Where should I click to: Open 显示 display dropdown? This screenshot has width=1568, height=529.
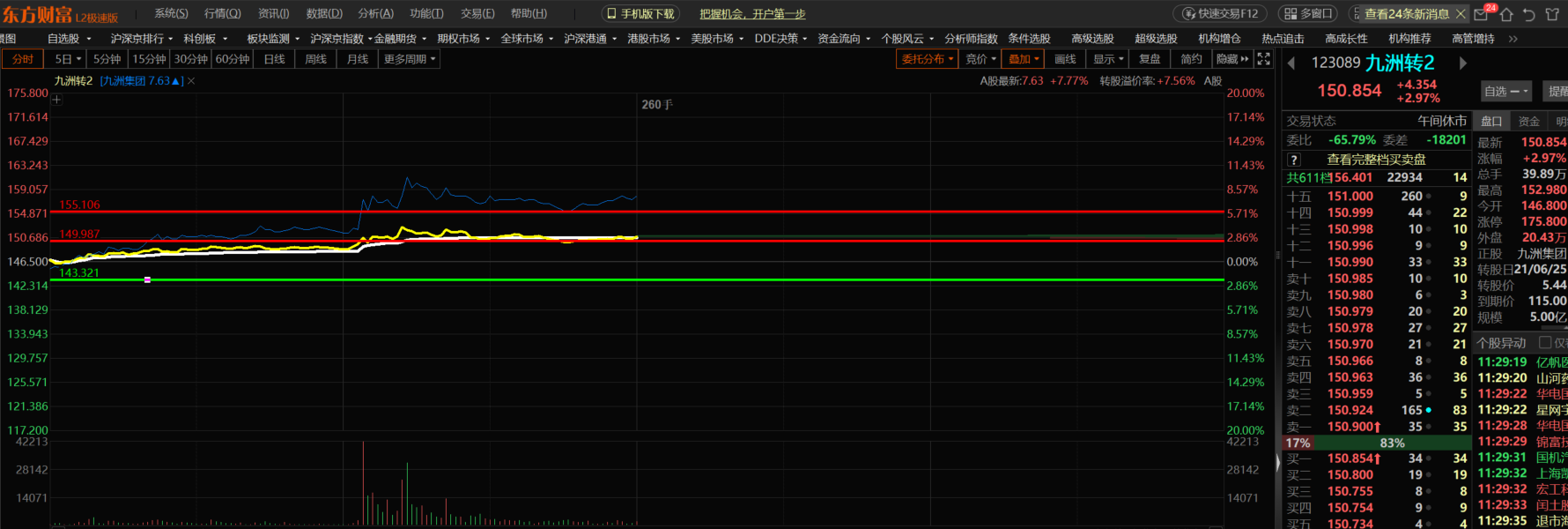click(1108, 59)
